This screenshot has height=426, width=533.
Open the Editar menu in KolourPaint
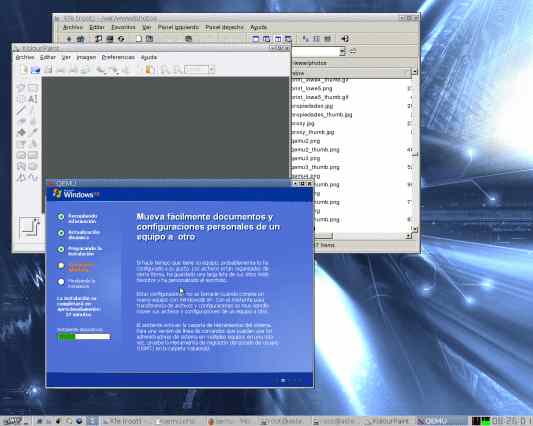click(x=48, y=57)
